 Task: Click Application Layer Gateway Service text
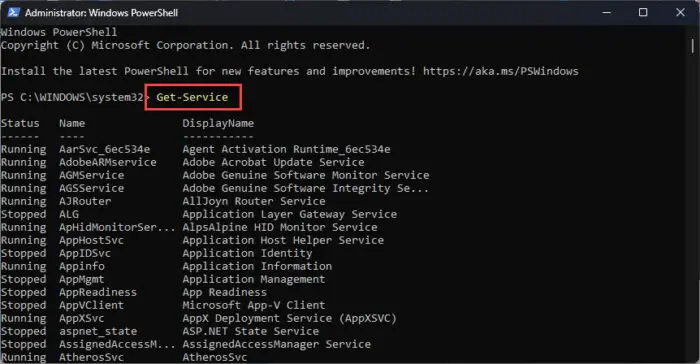tap(289, 214)
